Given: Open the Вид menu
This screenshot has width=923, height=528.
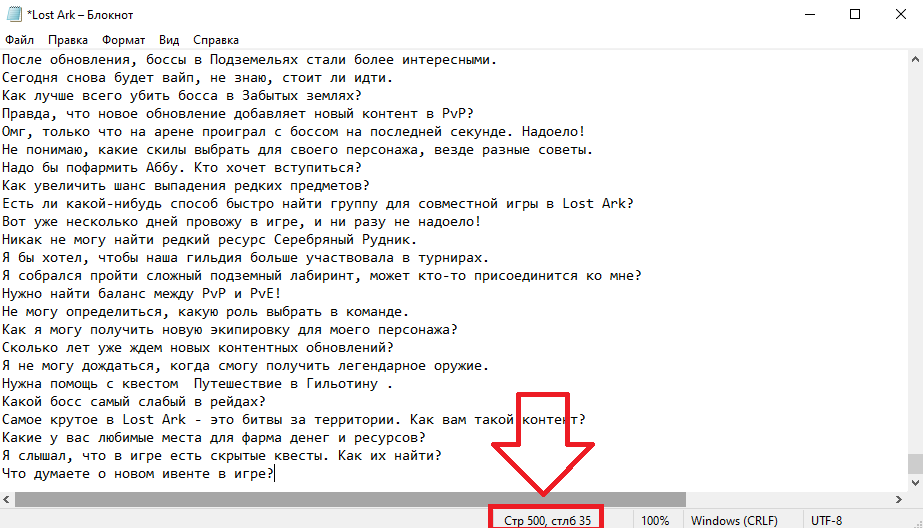Looking at the screenshot, I should [169, 40].
